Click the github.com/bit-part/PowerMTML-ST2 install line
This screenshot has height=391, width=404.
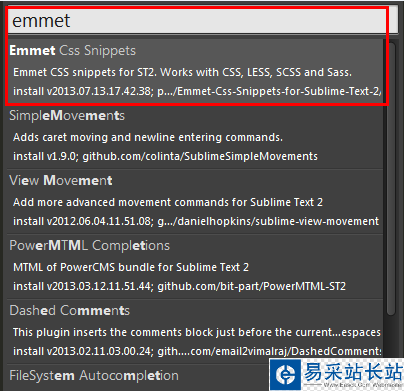[x=179, y=286]
